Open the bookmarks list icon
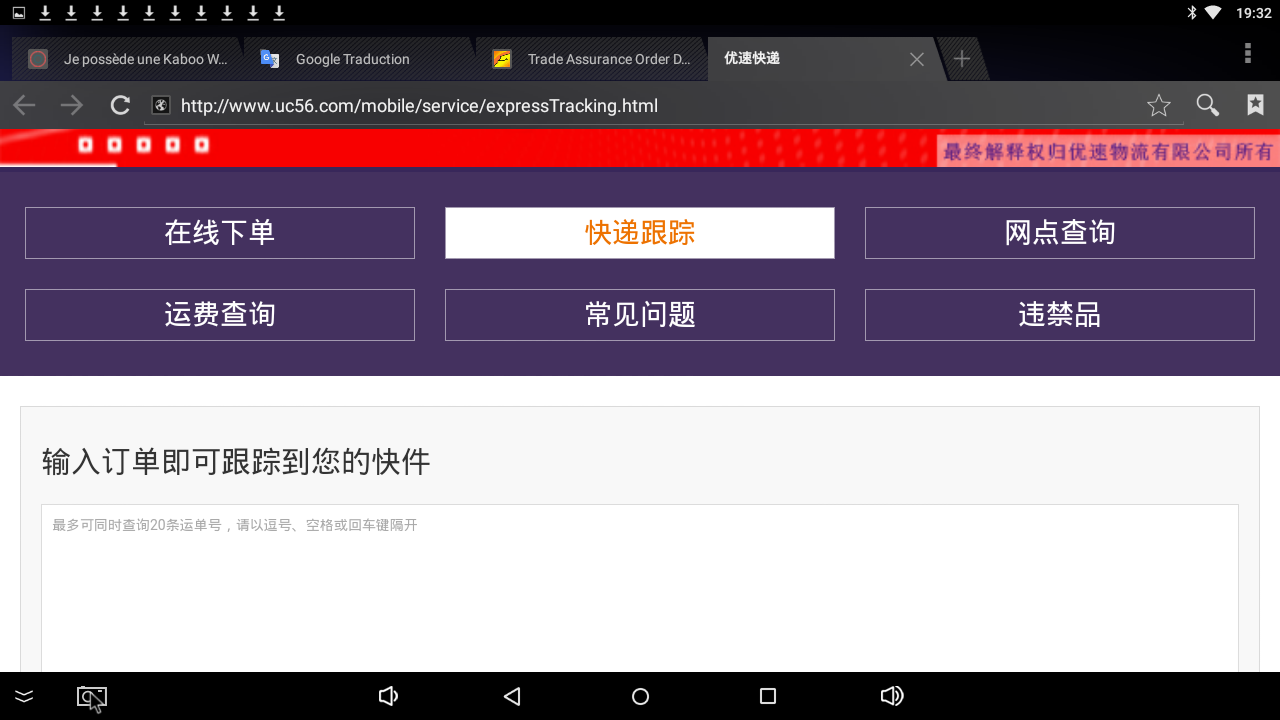1280x720 pixels. coord(1256,105)
